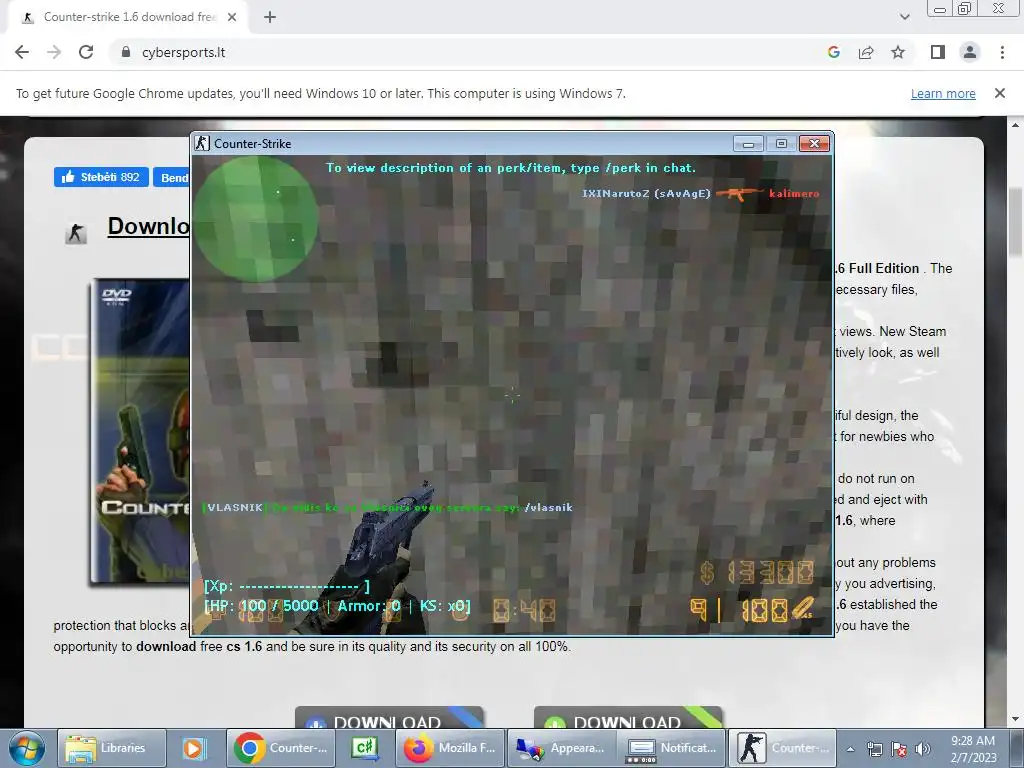
Task: Open the Chrome profile avatar
Action: [970, 52]
